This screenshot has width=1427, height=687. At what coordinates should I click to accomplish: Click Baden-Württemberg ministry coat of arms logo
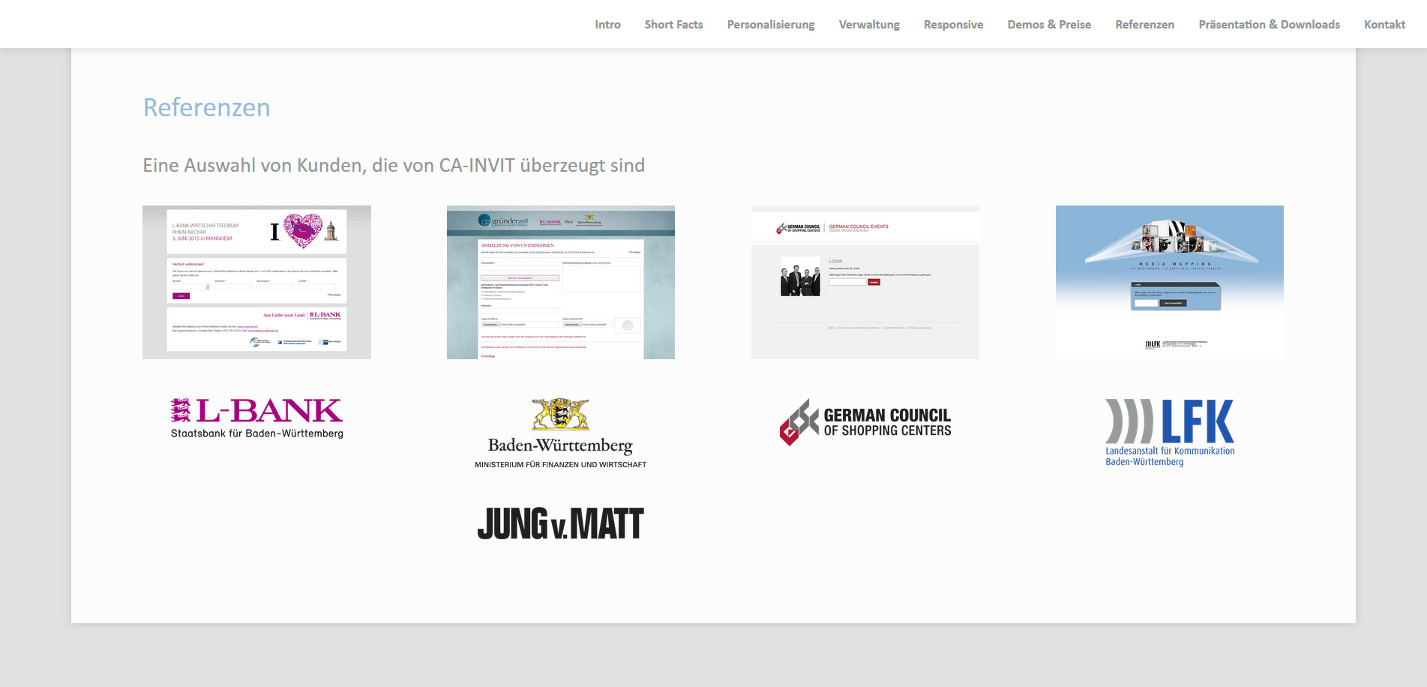[x=561, y=433]
